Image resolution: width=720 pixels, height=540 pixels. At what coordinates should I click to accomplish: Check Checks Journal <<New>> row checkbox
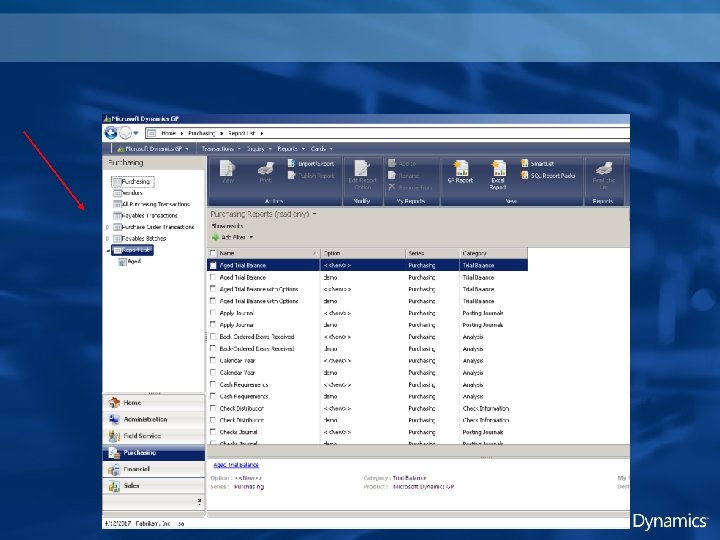pos(213,432)
